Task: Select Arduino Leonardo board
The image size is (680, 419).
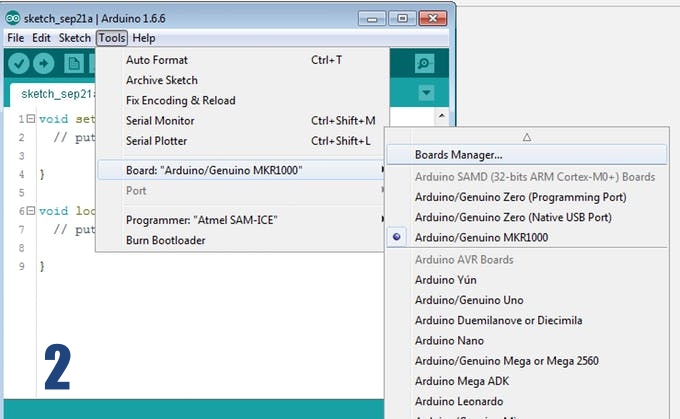Action: 526,401
